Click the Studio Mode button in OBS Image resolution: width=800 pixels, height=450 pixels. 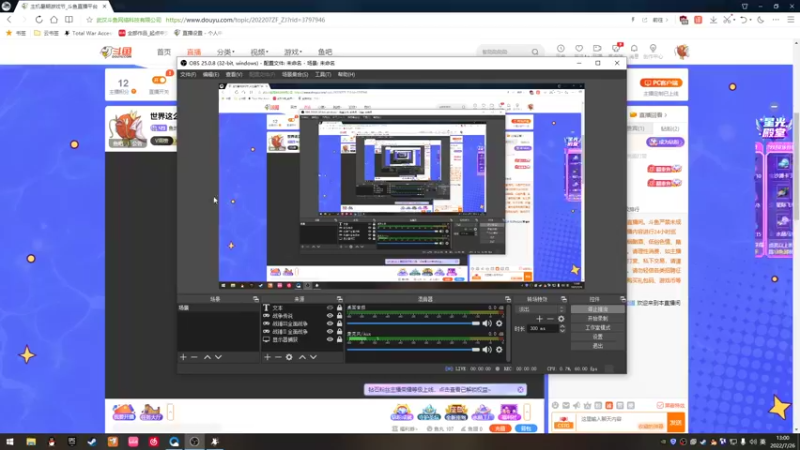(597, 328)
